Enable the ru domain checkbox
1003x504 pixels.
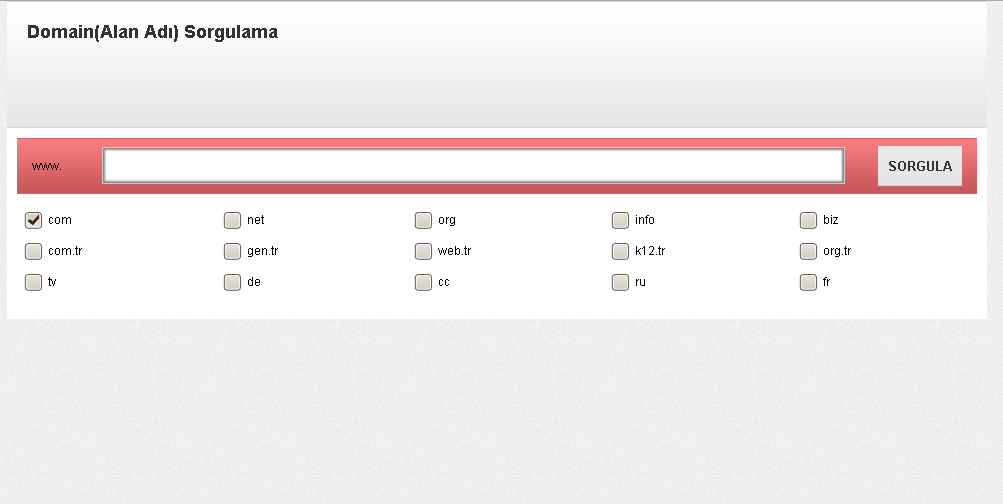click(x=620, y=282)
